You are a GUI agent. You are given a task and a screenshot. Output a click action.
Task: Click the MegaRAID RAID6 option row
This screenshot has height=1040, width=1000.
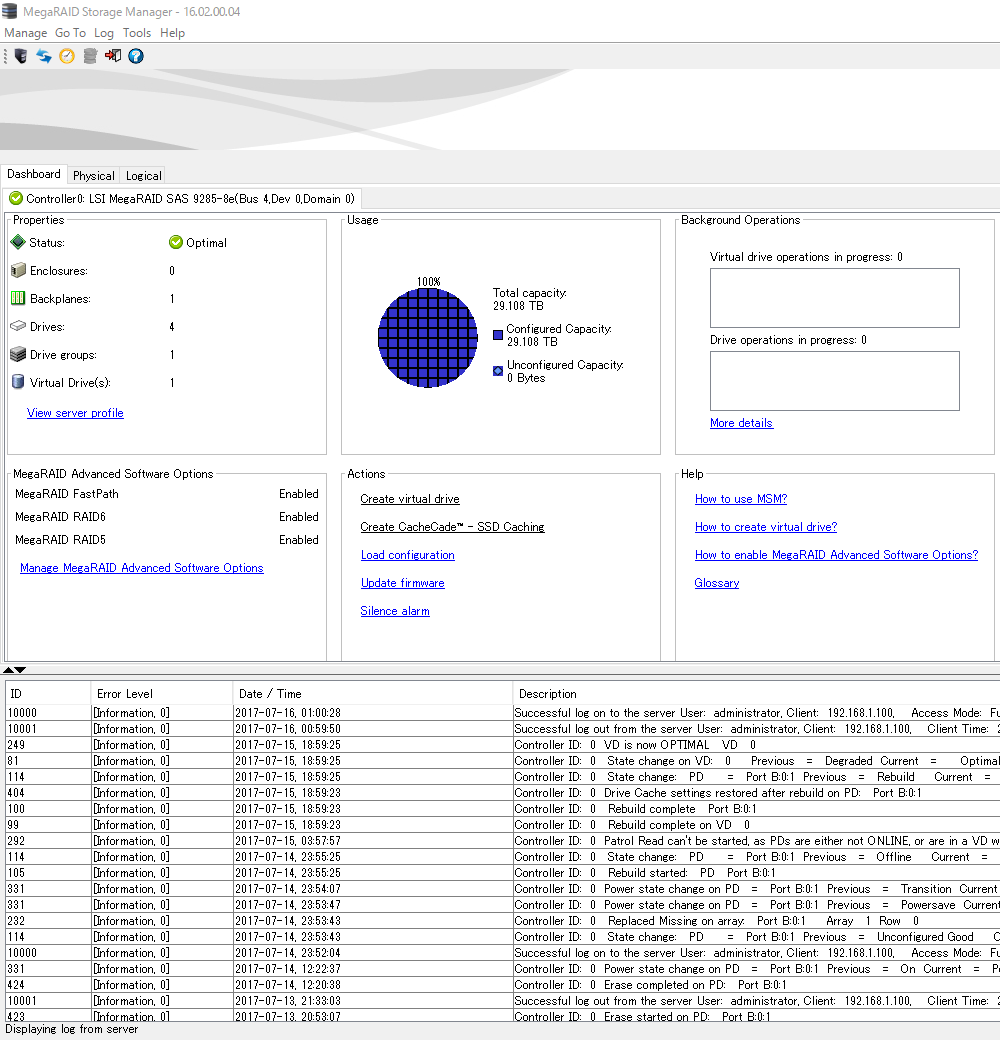click(166, 517)
